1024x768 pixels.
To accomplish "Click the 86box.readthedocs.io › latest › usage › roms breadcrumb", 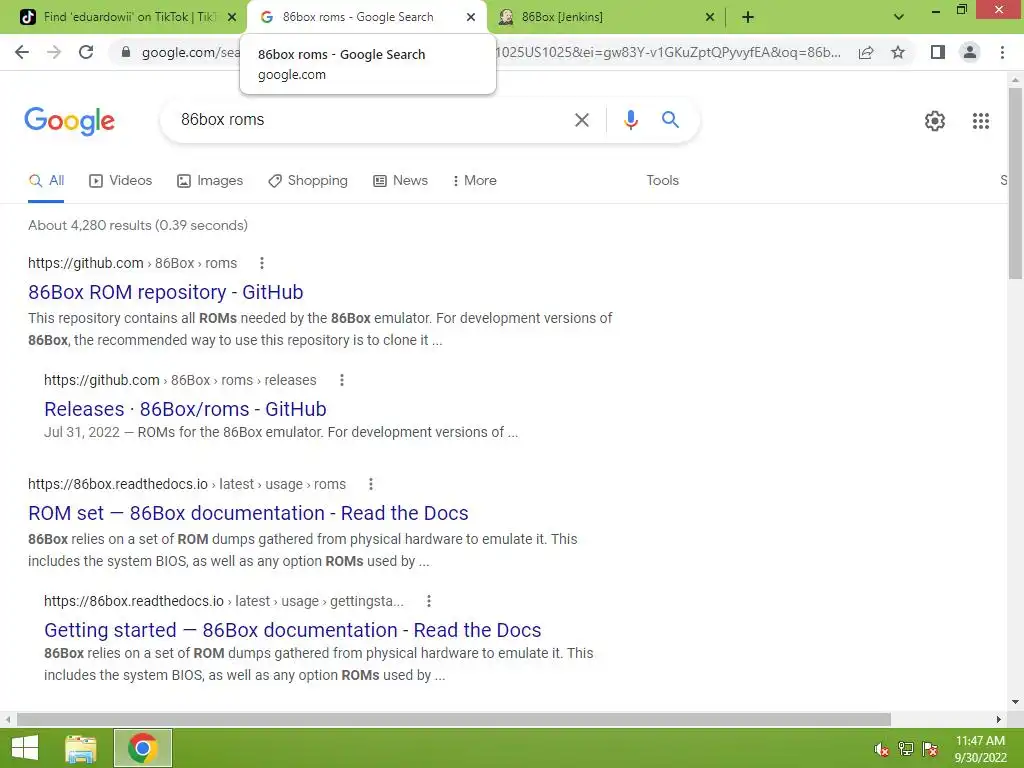I will [187, 484].
